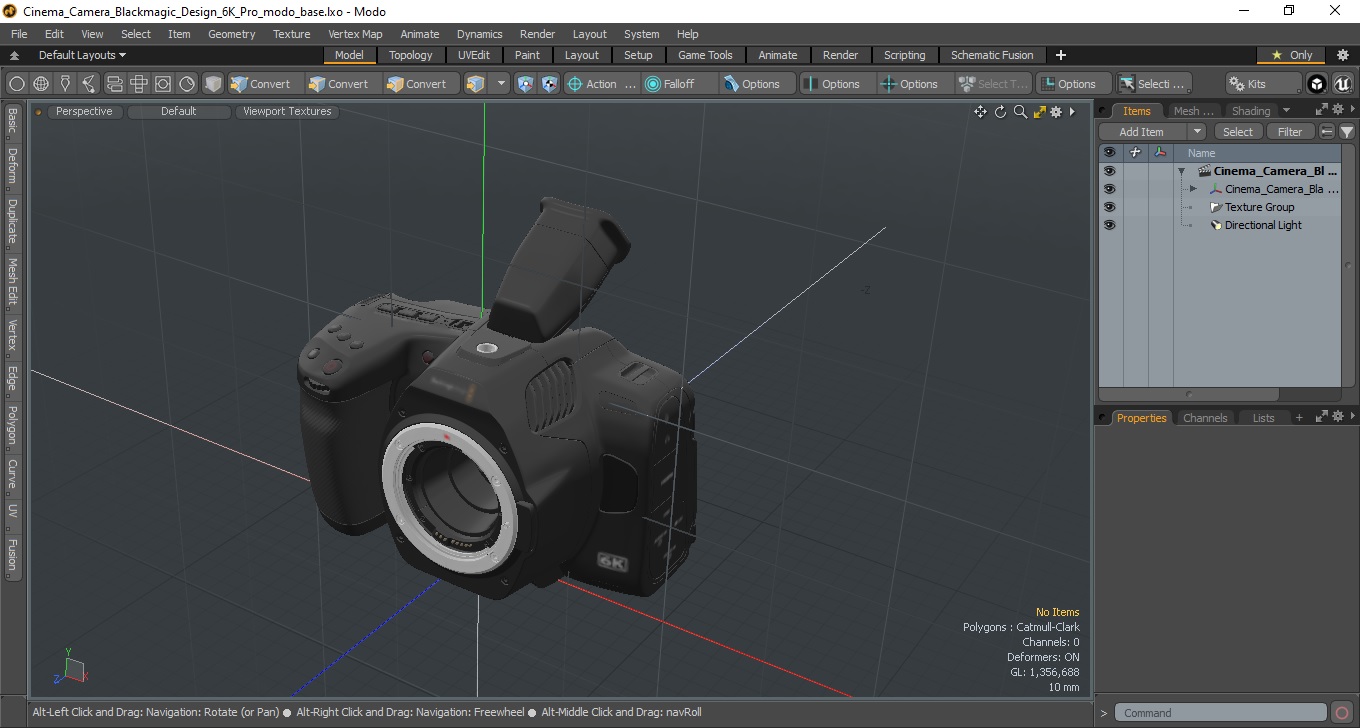1360x728 pixels.
Task: Toggle visibility of top Cinema_Camera scene item
Action: pyautogui.click(x=1109, y=171)
